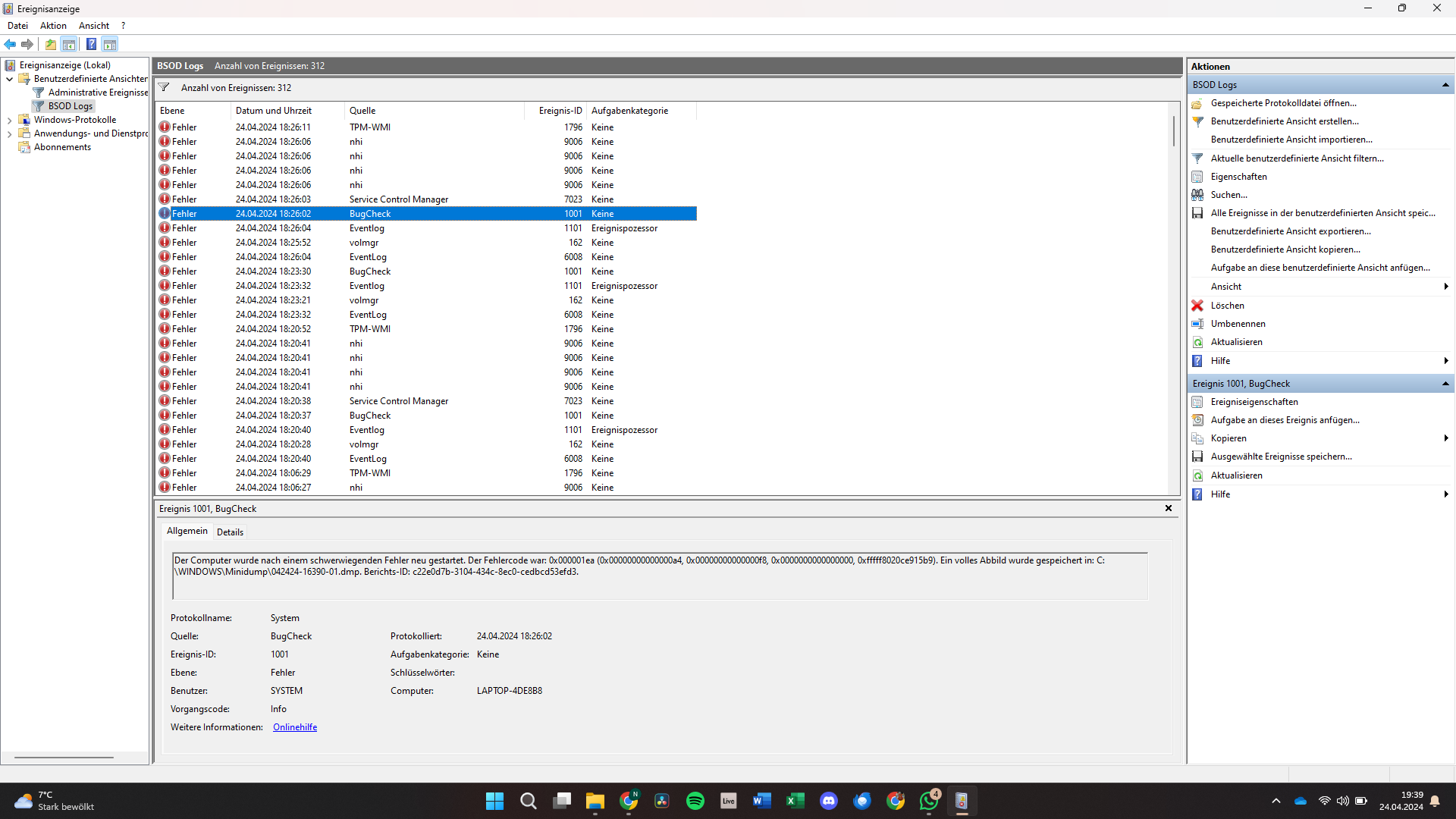Screen dimensions: 1456x819
Task: Click the Help question mark toolbar icon
Action: point(91,44)
